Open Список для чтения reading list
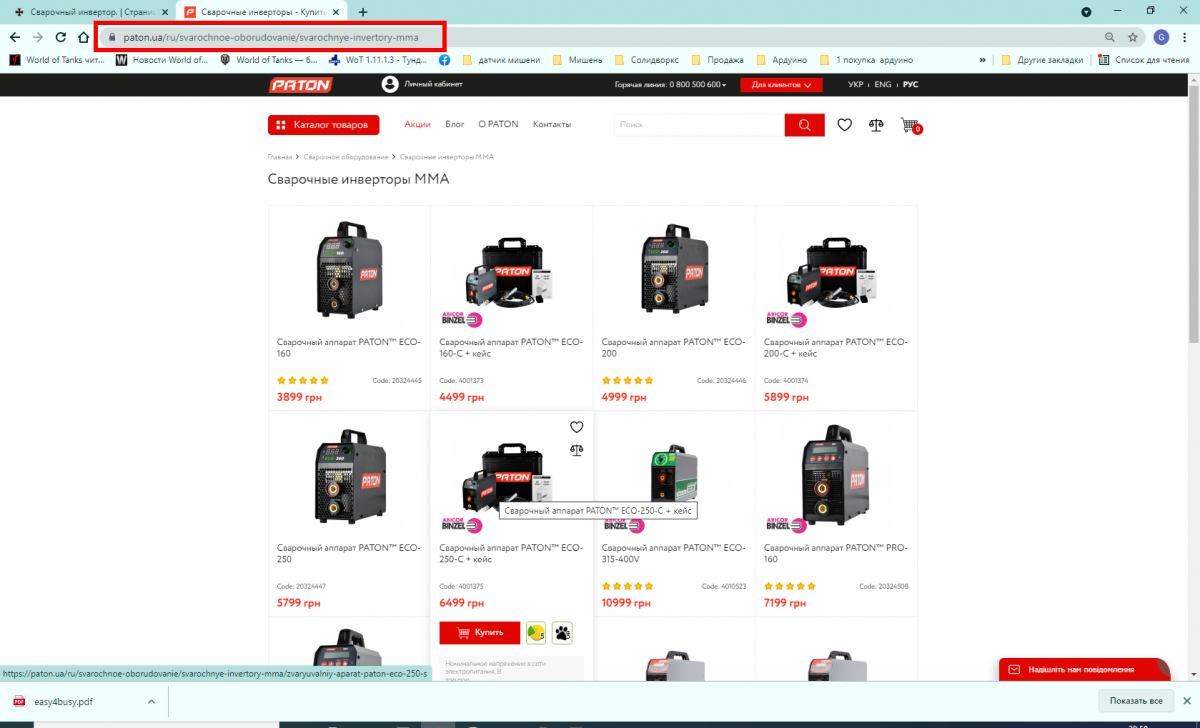The width and height of the screenshot is (1200, 728). [x=1143, y=60]
